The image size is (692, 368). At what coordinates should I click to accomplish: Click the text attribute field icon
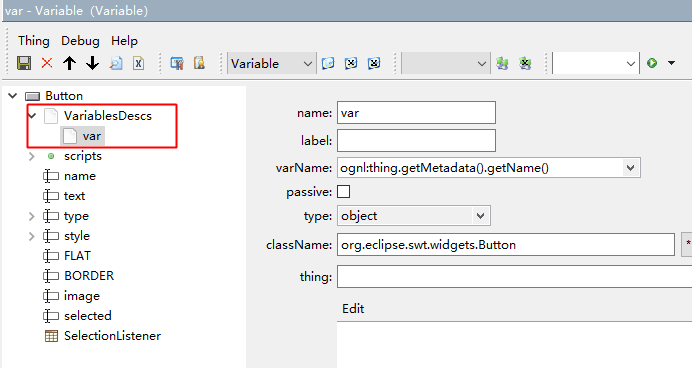(x=51, y=196)
